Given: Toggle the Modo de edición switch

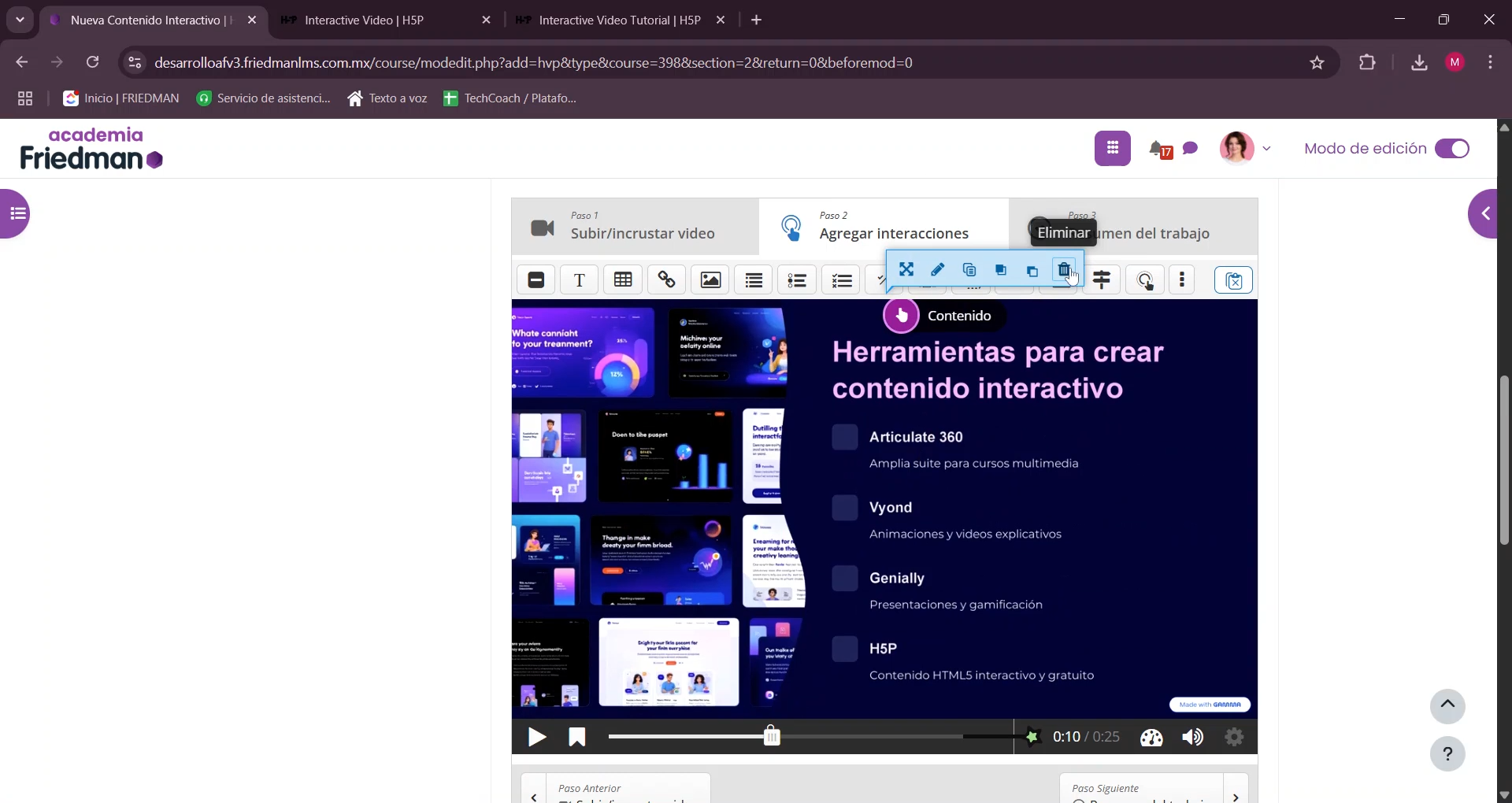Looking at the screenshot, I should pyautogui.click(x=1453, y=149).
